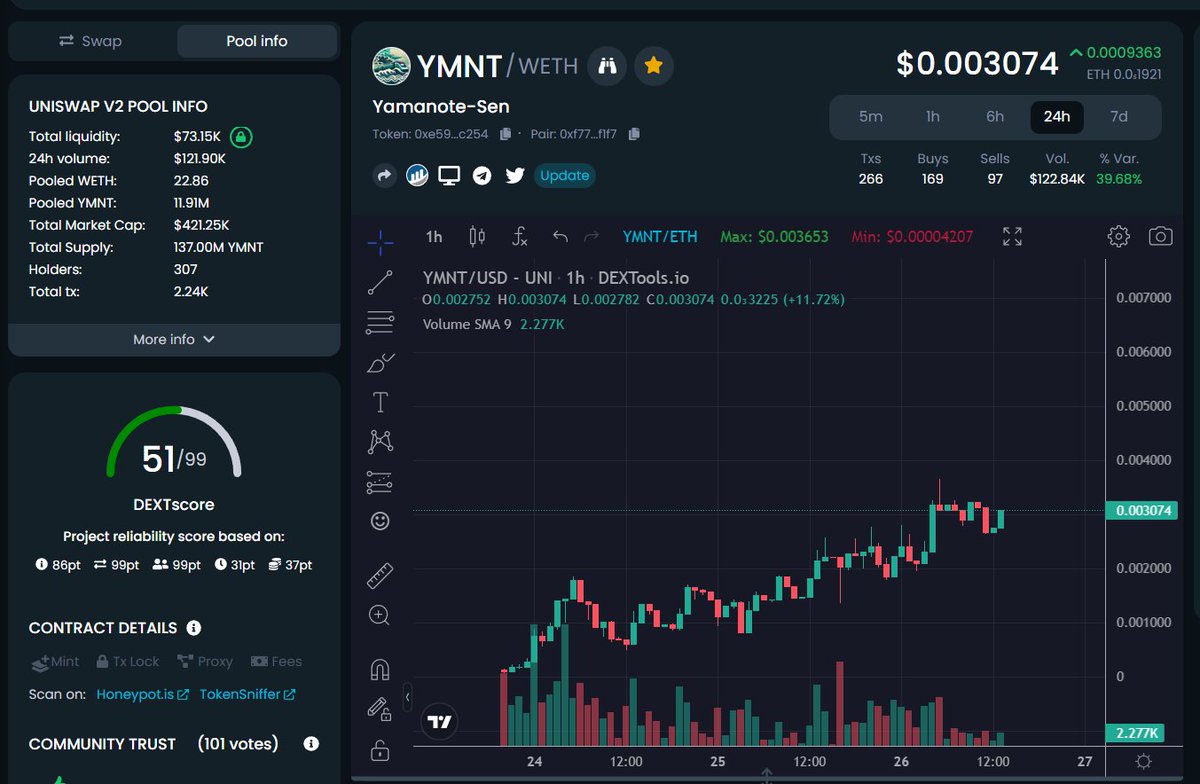Screen dimensions: 1200x784
Task: Show Community Trust info tooltip
Action: pos(311,744)
